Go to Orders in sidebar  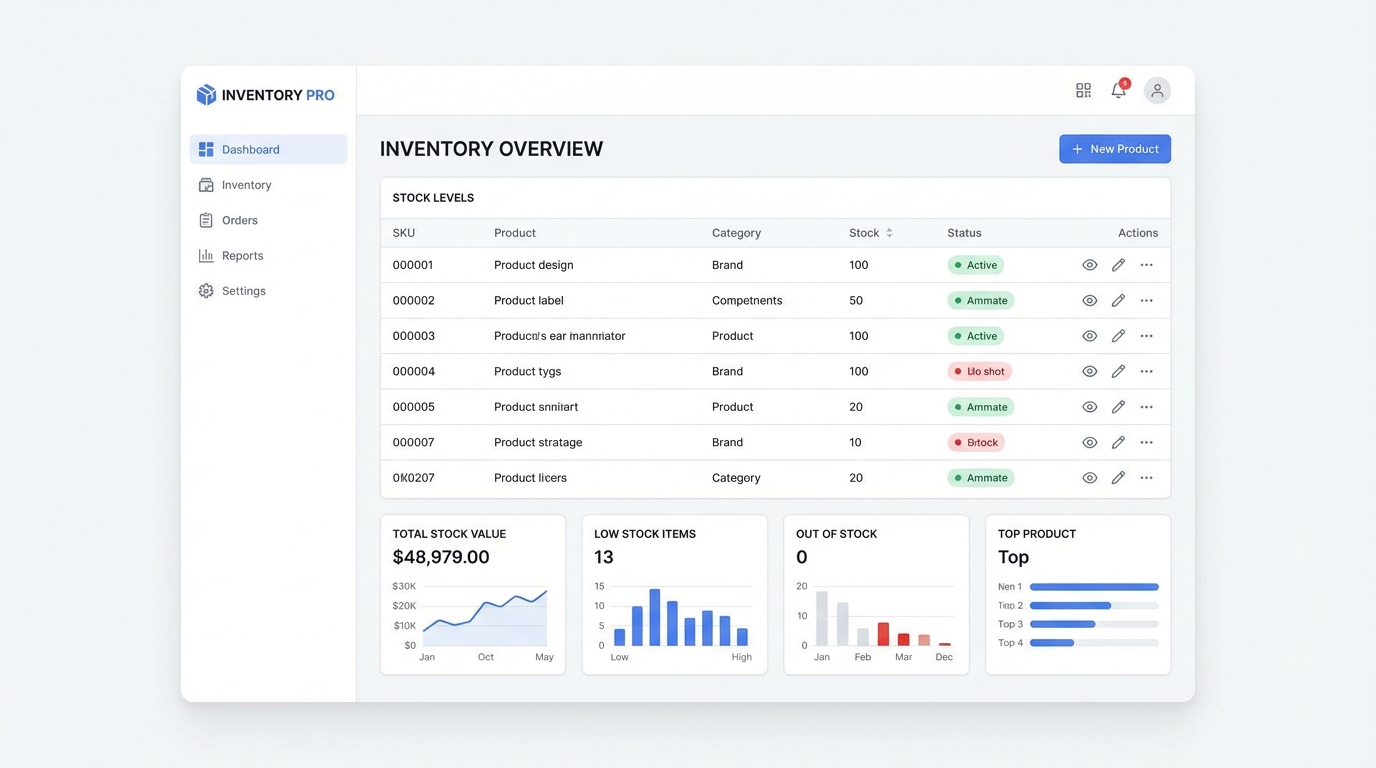(x=239, y=220)
